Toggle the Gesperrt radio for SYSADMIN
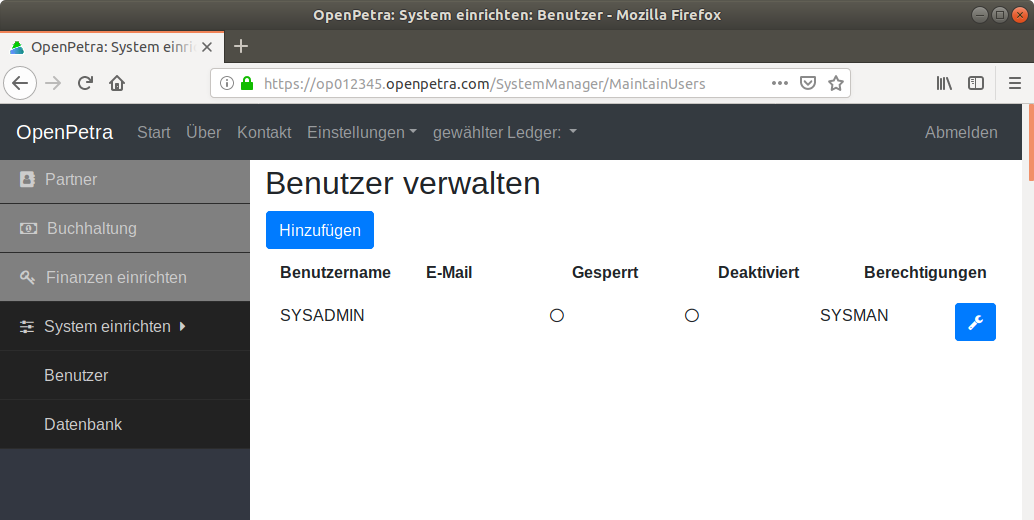 click(x=557, y=316)
